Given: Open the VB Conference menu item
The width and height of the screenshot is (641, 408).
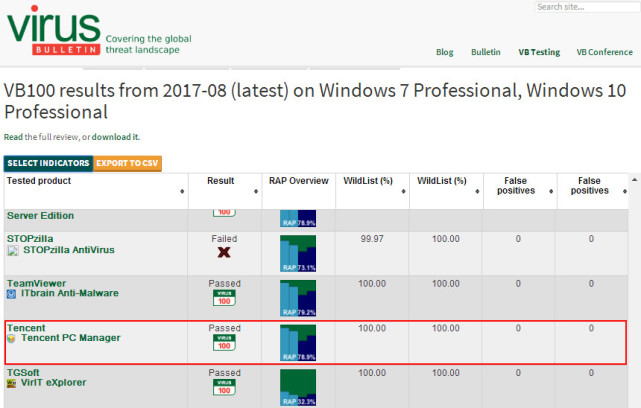Looking at the screenshot, I should click(x=604, y=52).
